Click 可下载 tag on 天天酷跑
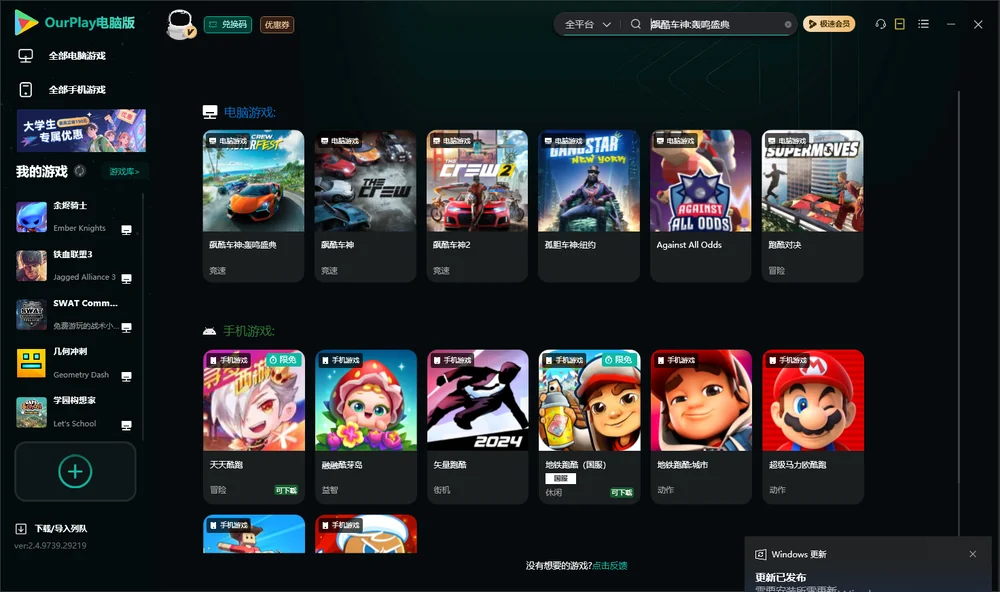The height and width of the screenshot is (592, 1000). coord(286,490)
